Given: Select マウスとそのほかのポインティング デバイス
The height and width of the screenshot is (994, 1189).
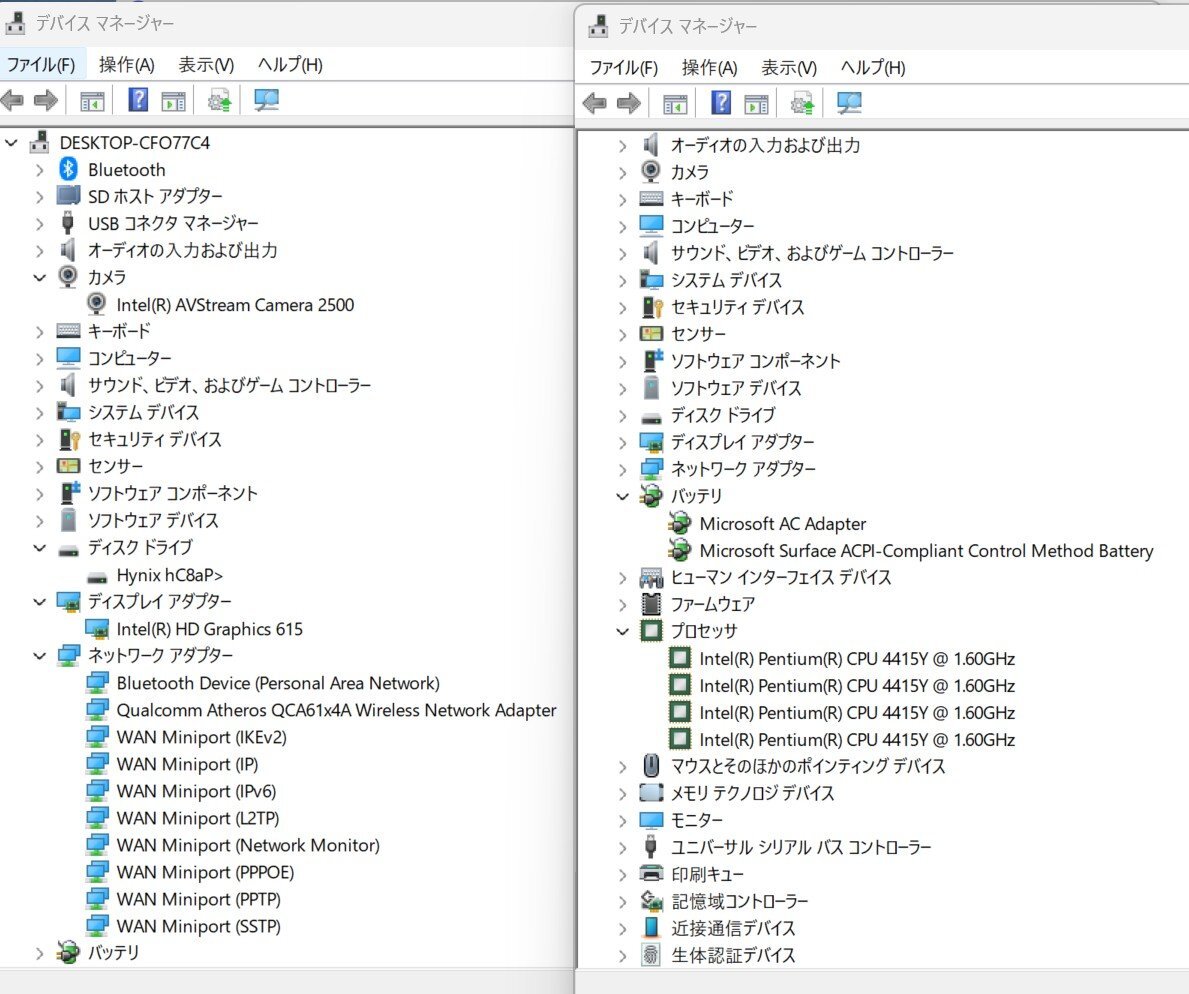Looking at the screenshot, I should click(808, 766).
